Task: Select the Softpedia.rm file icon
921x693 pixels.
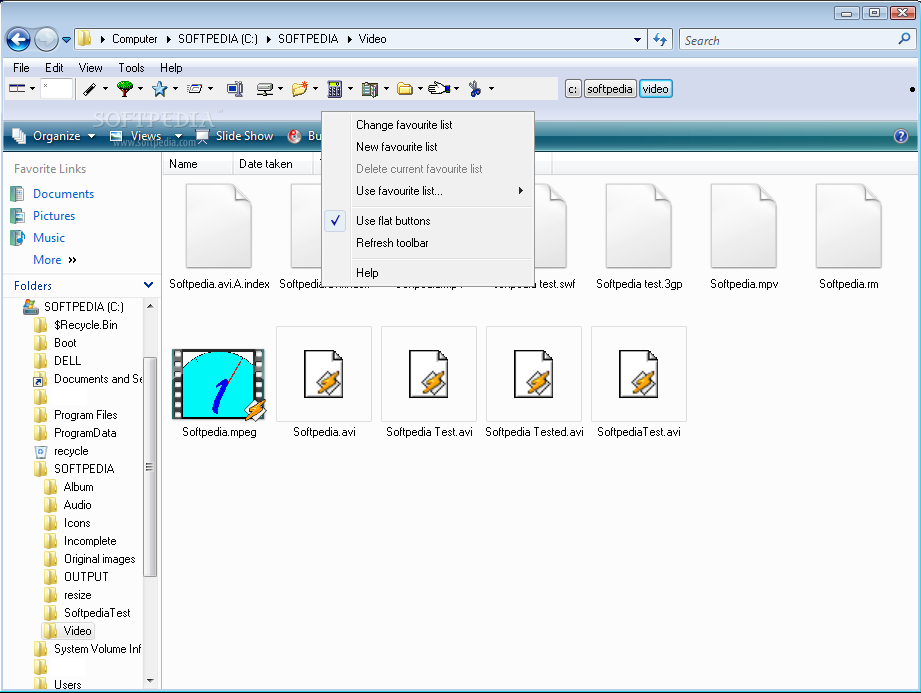Action: pos(849,226)
